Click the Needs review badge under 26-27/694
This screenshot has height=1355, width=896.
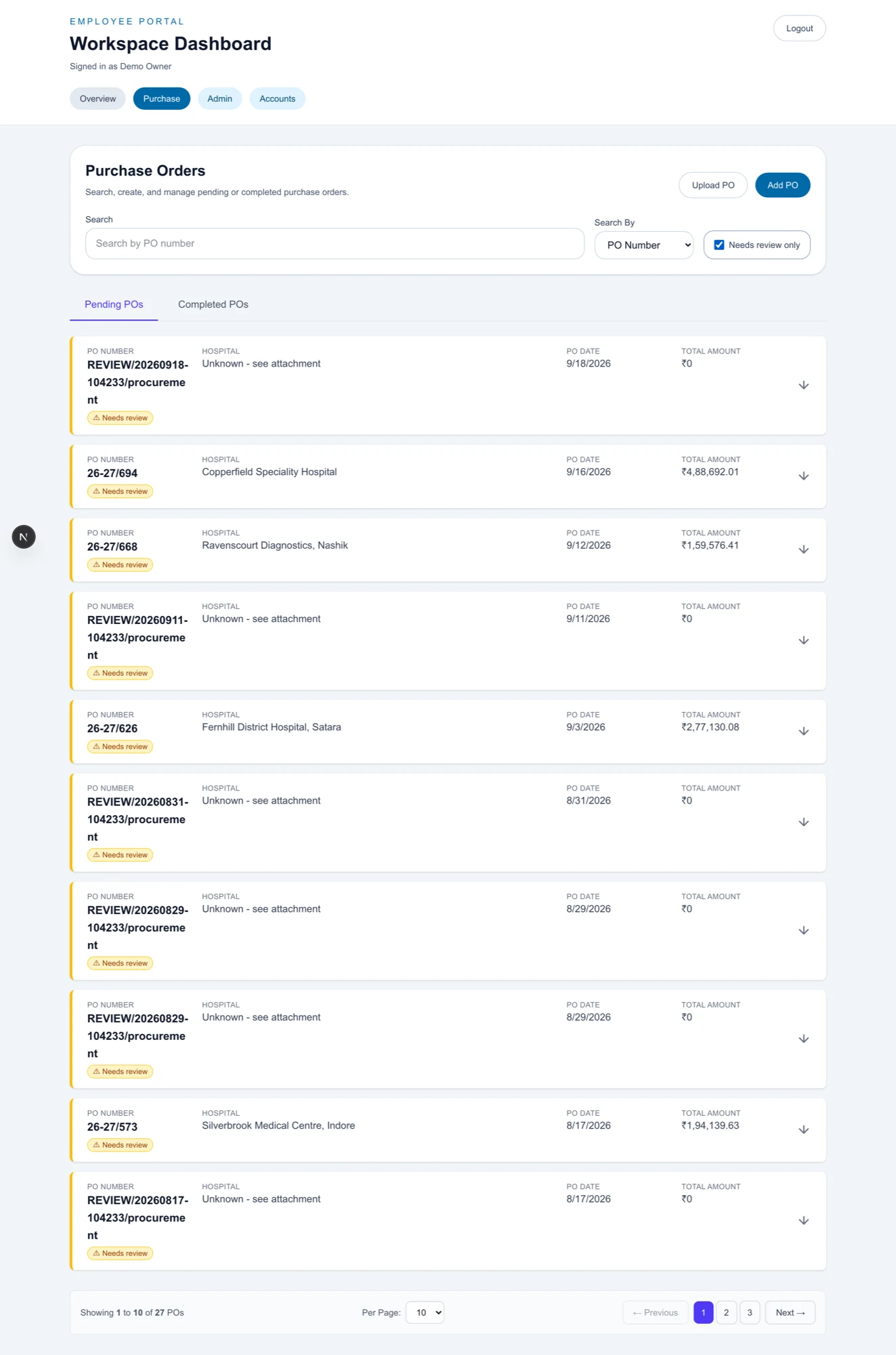[120, 491]
